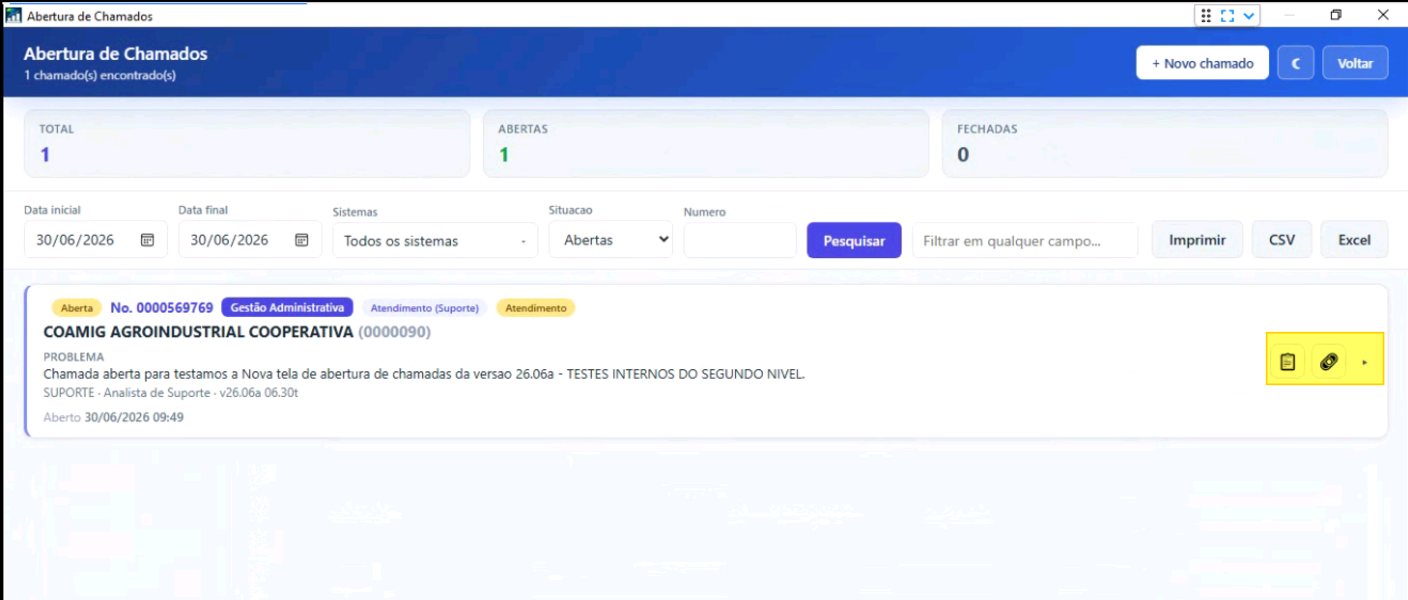
Task: Click the app icon in the title bar
Action: (14, 16)
